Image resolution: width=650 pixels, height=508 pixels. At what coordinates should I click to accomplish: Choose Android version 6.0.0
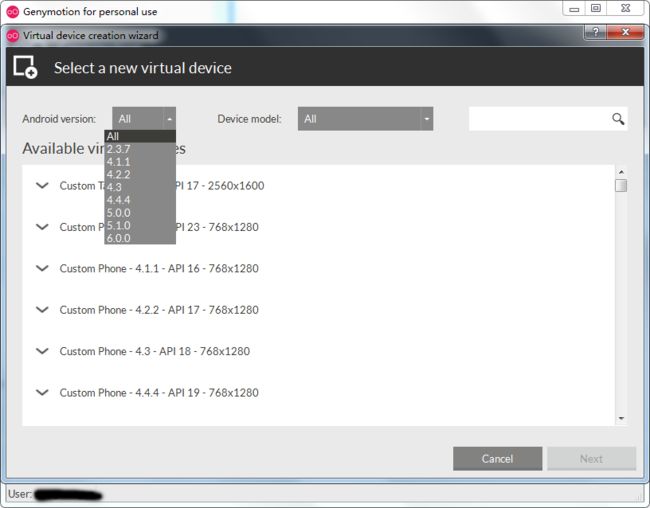point(140,238)
